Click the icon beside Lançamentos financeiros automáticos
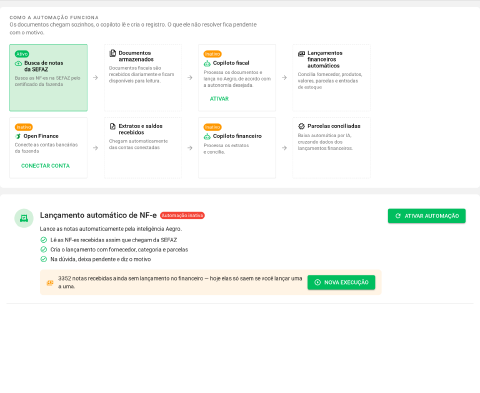The image size is (480, 393). (301, 53)
